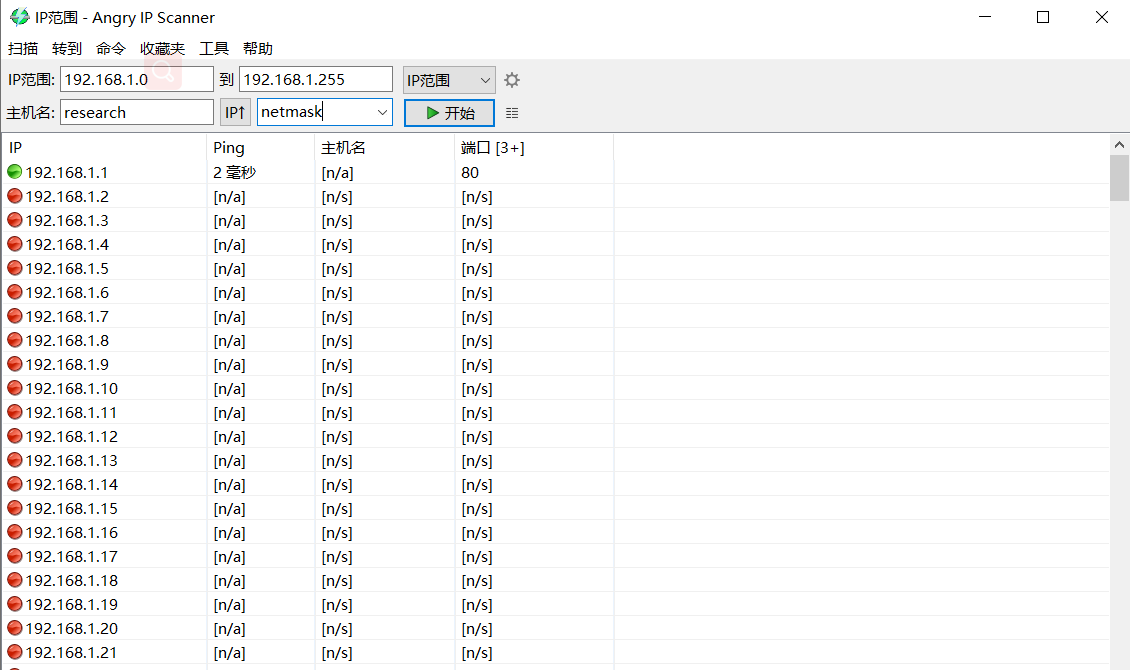Open the 扫描 menu
The width and height of the screenshot is (1130, 670).
click(x=22, y=48)
